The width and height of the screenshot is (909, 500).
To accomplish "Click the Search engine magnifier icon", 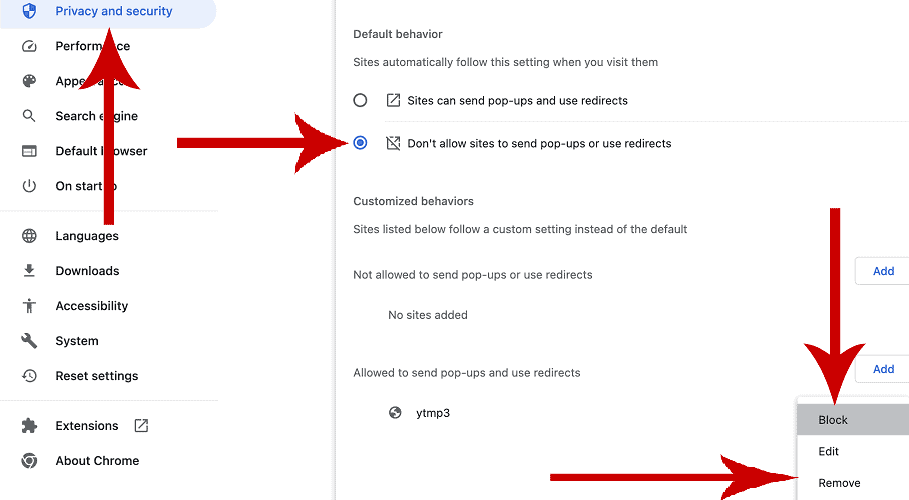I will click(29, 116).
